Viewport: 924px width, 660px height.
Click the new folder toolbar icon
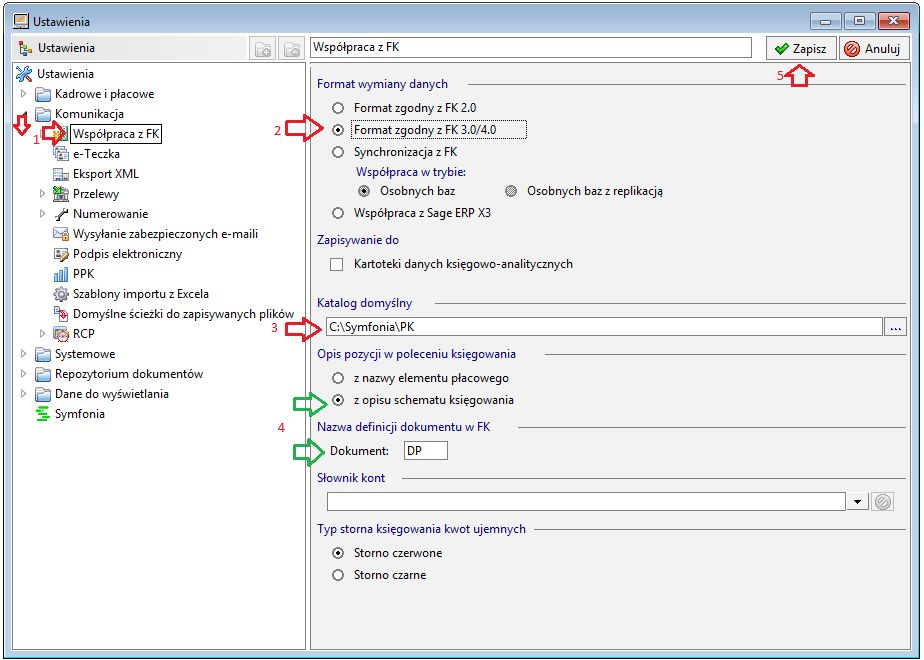tap(263, 49)
